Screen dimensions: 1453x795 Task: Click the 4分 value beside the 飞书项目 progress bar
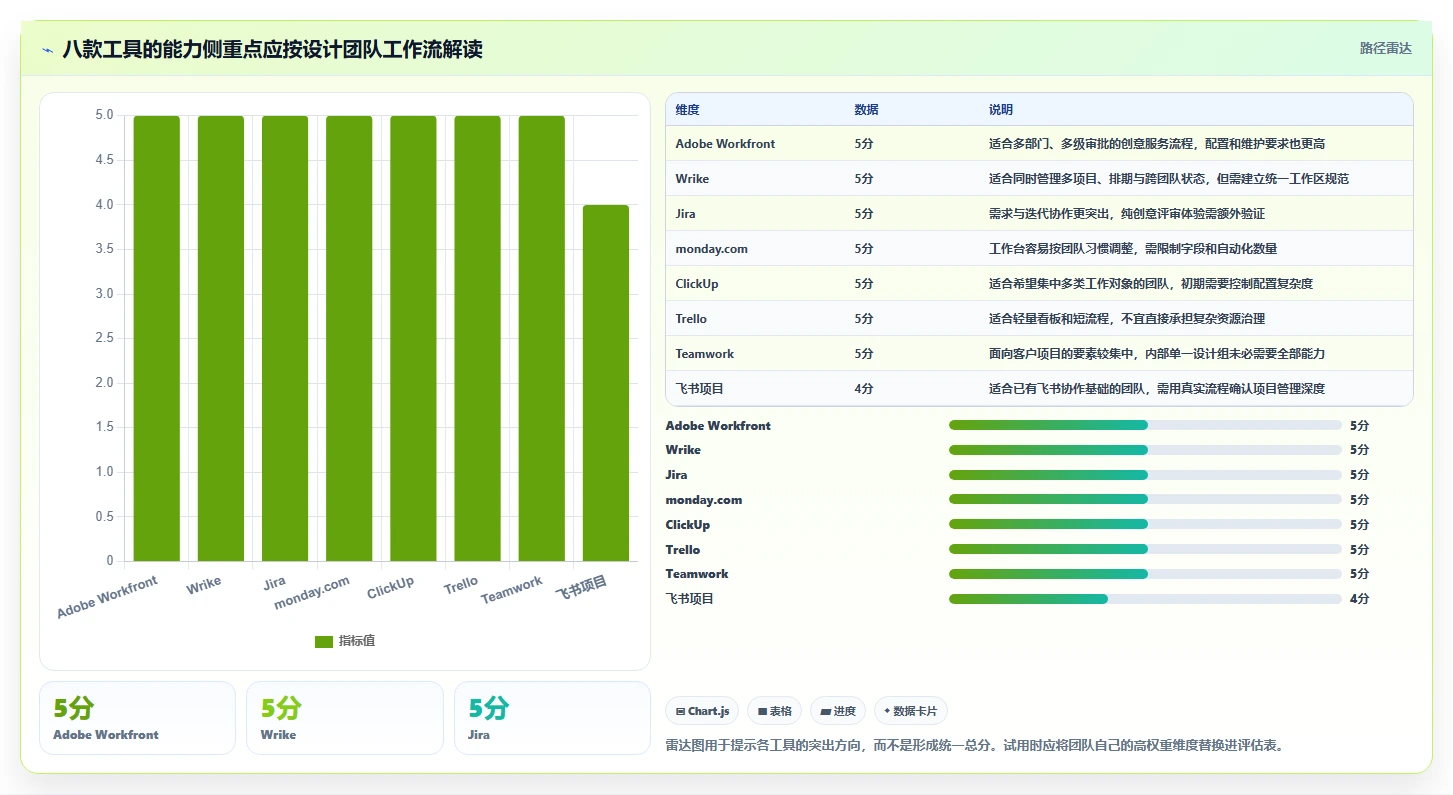point(1359,599)
